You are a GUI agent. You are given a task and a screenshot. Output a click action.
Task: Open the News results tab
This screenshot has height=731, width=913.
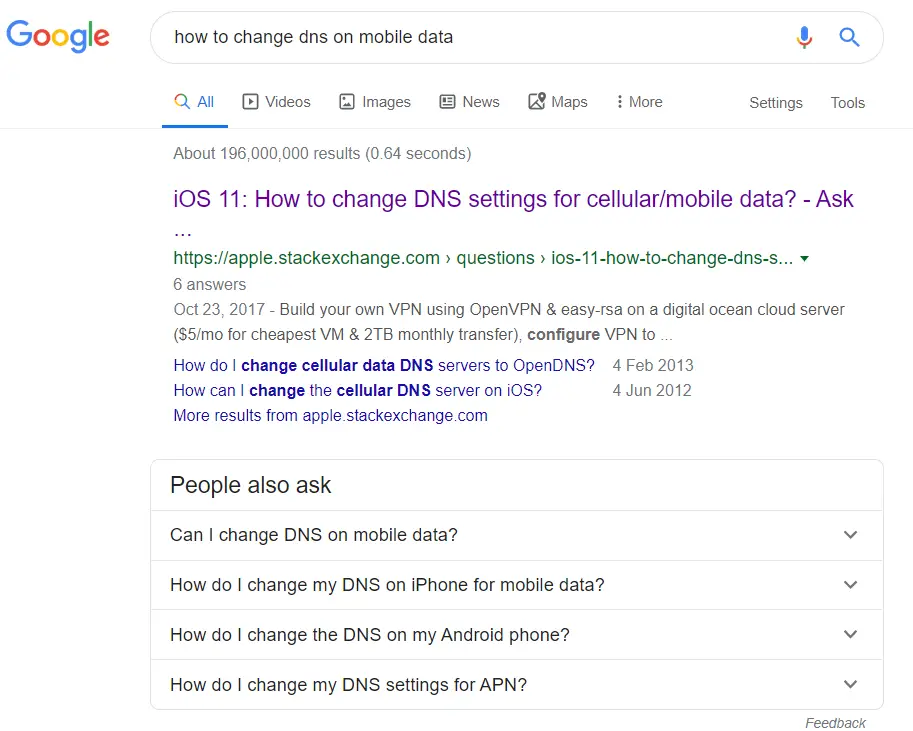point(469,102)
